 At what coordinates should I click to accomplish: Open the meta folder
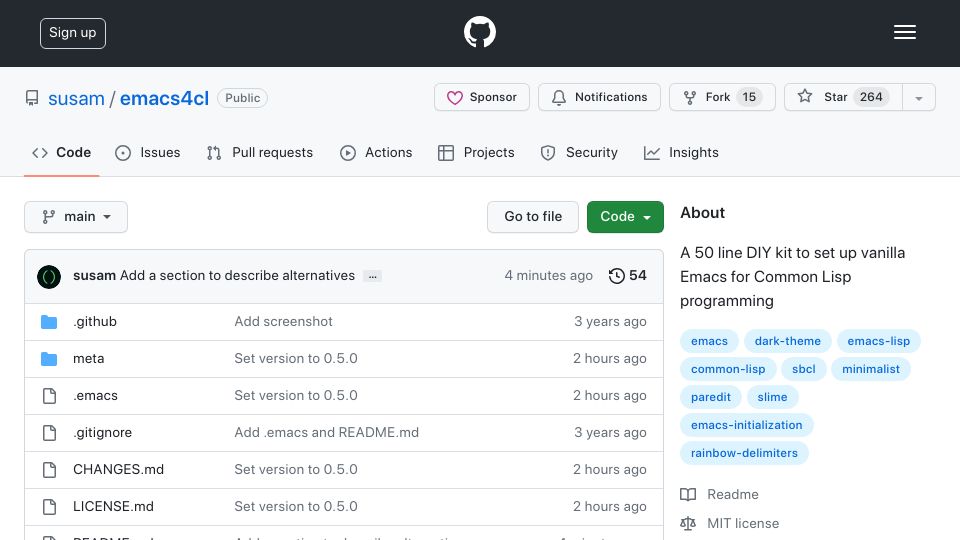[88, 359]
